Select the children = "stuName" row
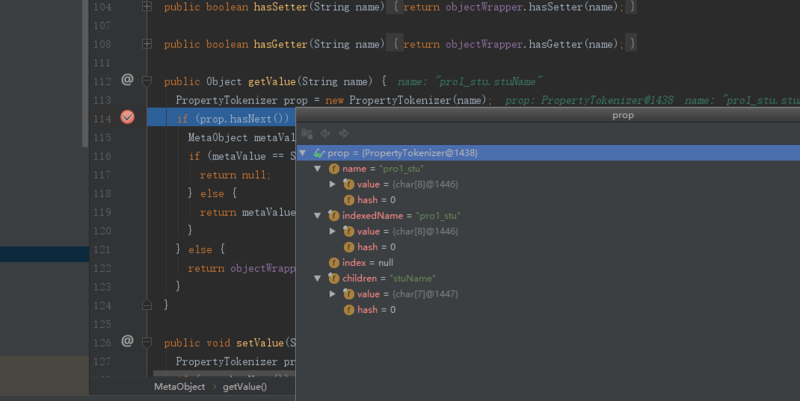 (548, 279)
